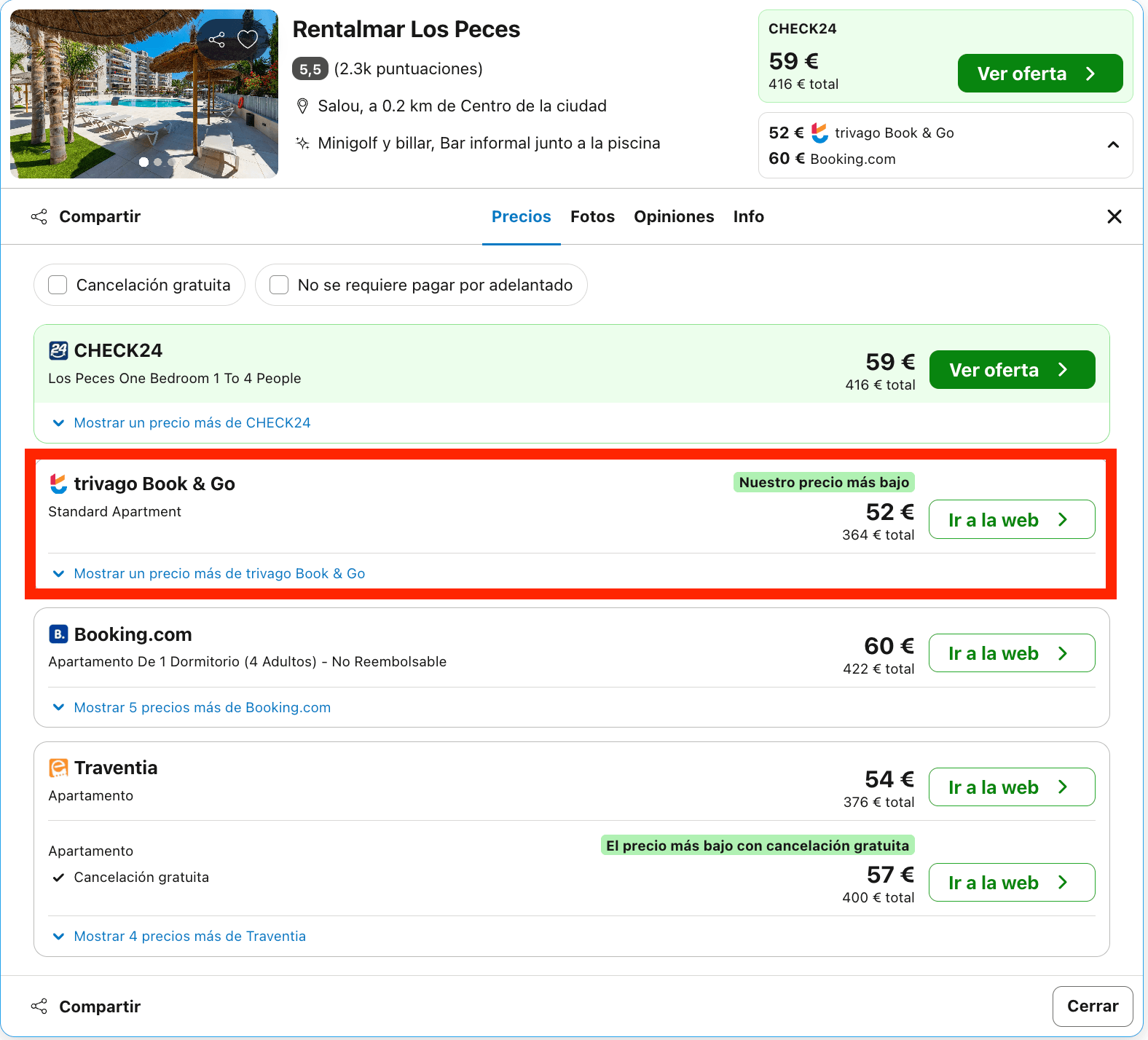The width and height of the screenshot is (1148, 1040).
Task: Click the Booking.com logo icon
Action: (58, 634)
